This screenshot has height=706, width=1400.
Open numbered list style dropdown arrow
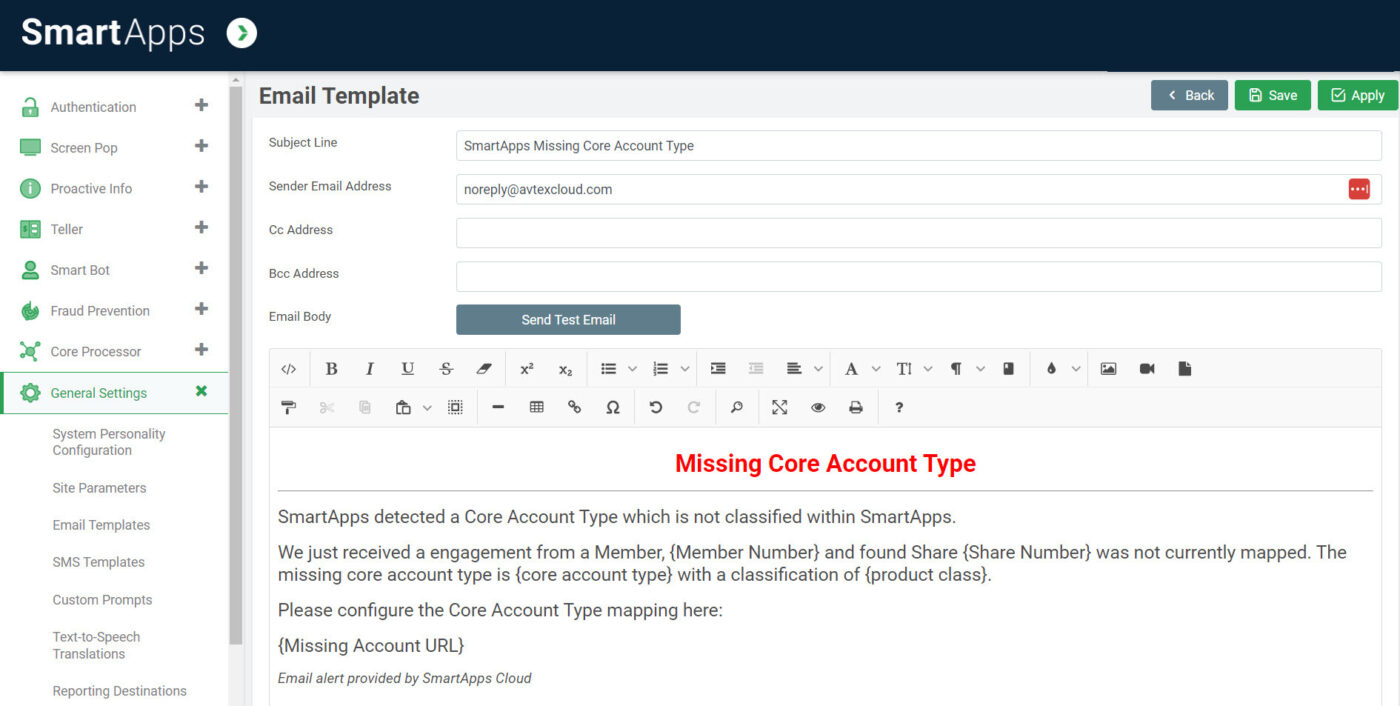pos(684,369)
